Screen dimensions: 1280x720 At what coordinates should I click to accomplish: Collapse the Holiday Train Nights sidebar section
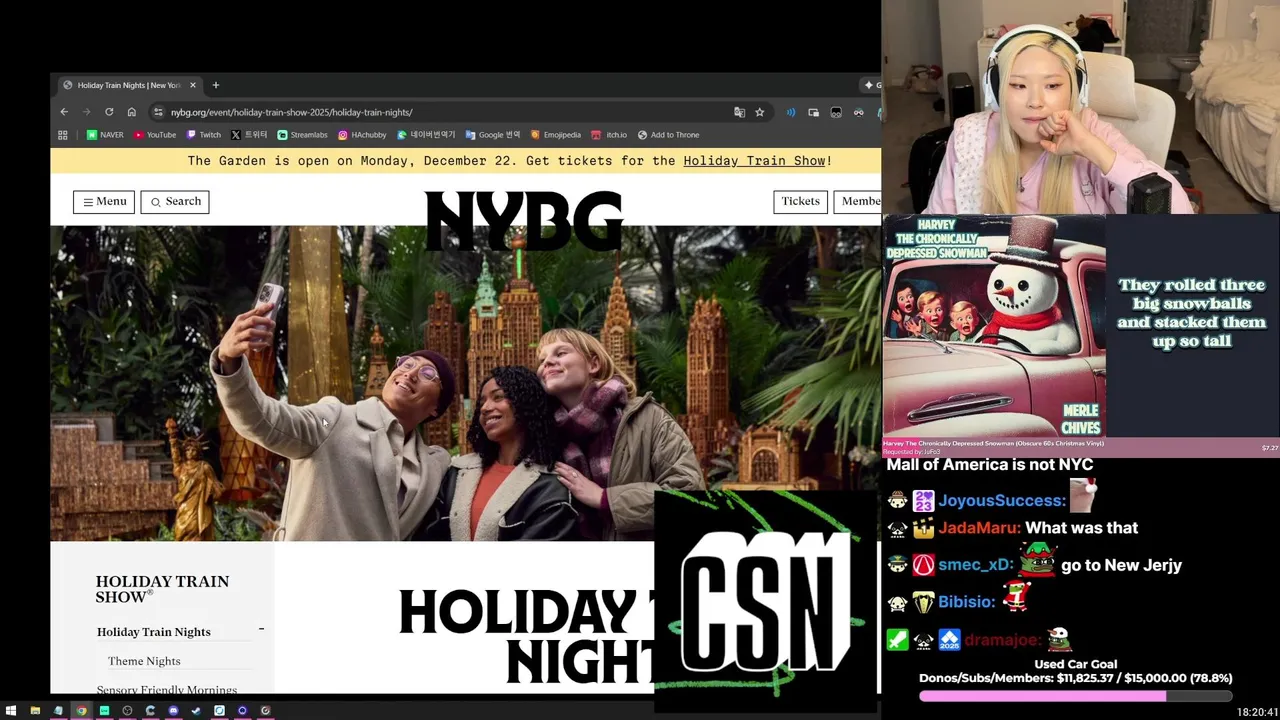pos(261,629)
